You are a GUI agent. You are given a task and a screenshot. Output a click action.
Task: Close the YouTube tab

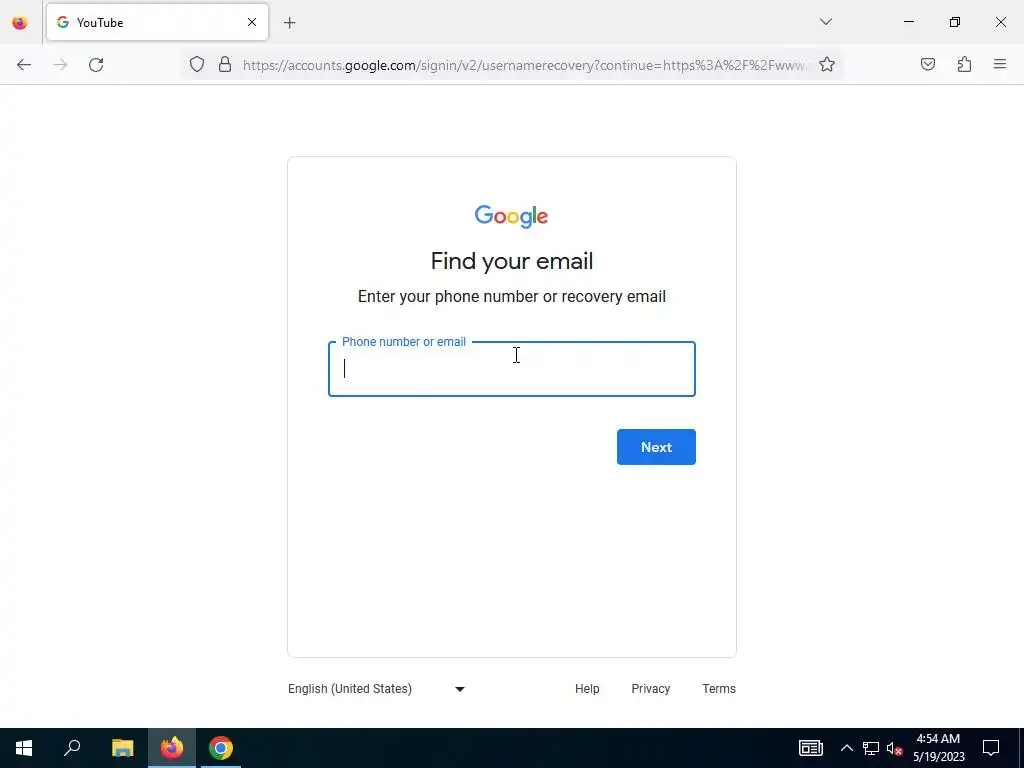(x=251, y=22)
